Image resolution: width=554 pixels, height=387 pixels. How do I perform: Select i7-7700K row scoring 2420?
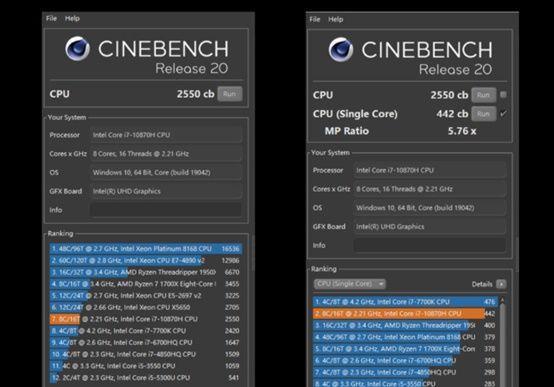(146, 331)
